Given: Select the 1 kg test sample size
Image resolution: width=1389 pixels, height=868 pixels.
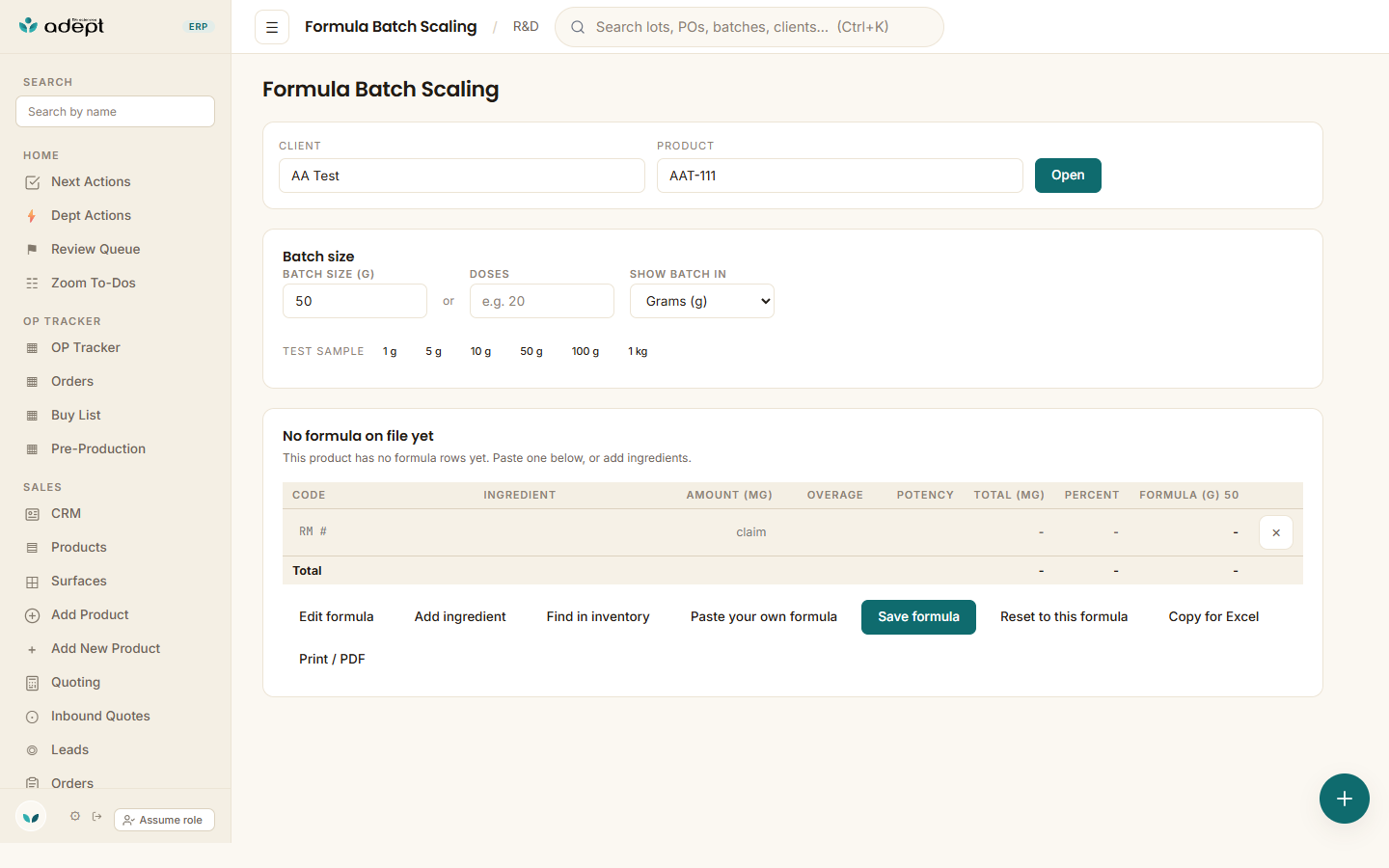Looking at the screenshot, I should pos(638,352).
